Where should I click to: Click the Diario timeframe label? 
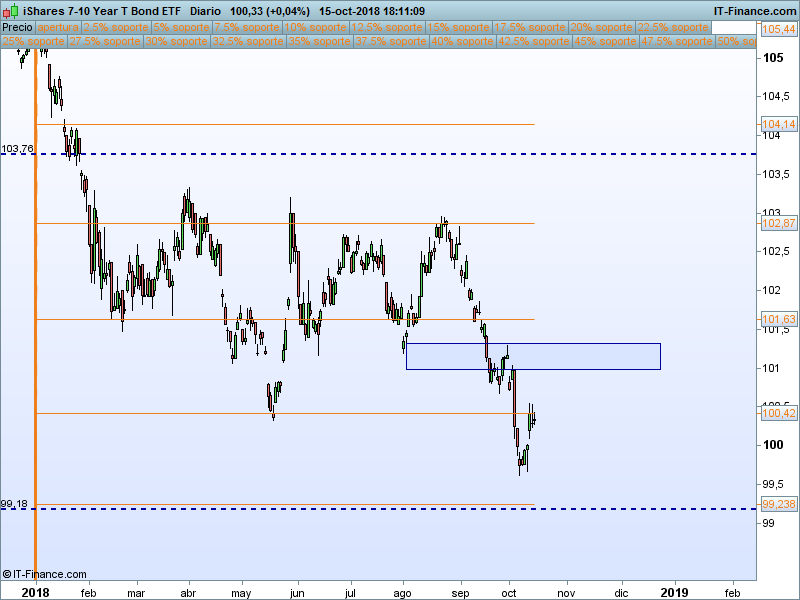pyautogui.click(x=205, y=11)
